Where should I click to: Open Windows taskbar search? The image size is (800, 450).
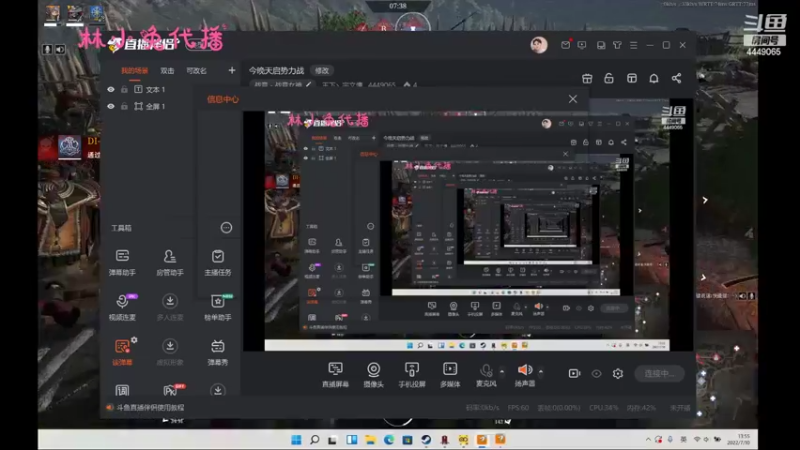pyautogui.click(x=315, y=439)
